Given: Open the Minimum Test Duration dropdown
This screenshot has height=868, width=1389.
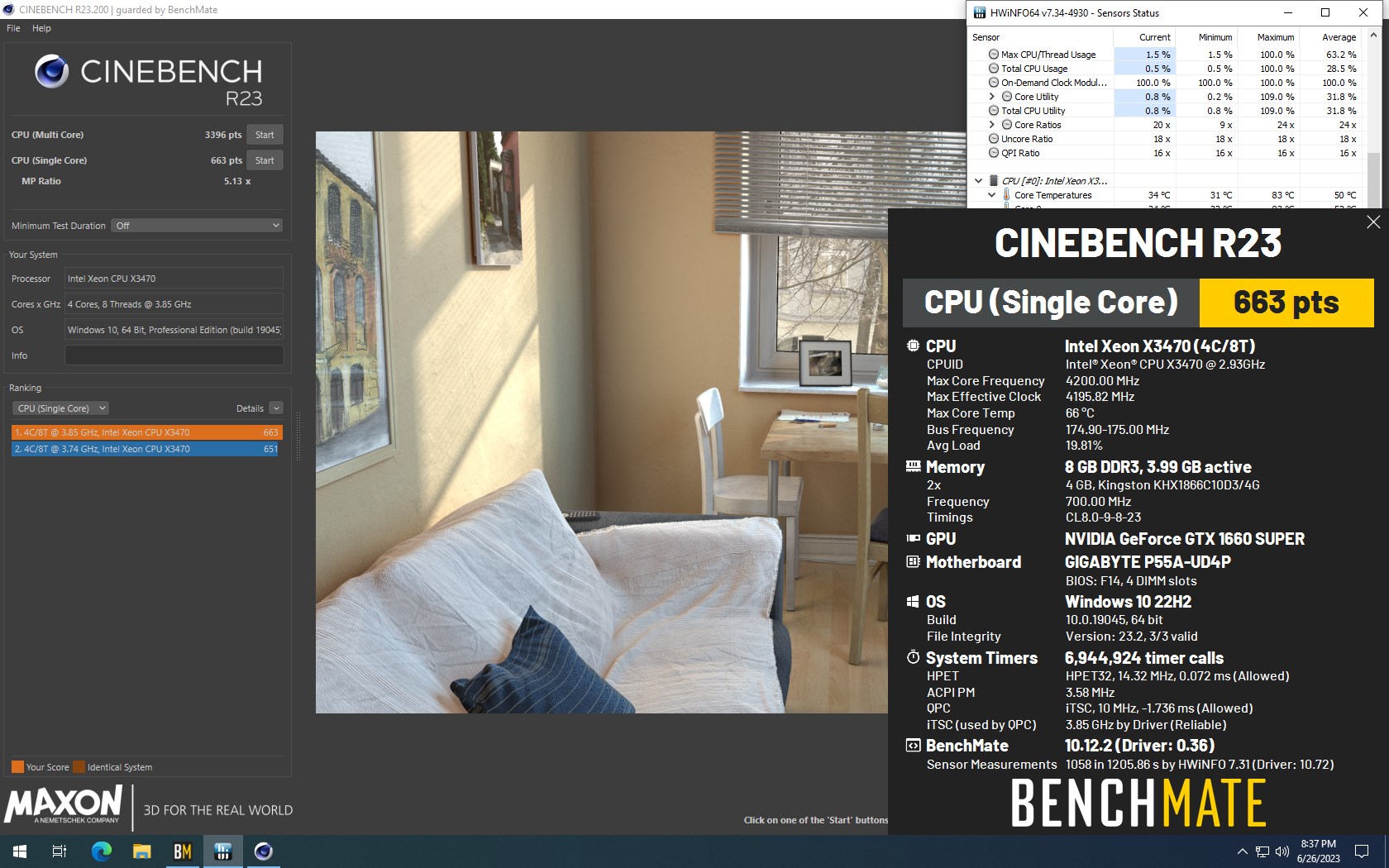Looking at the screenshot, I should point(197,226).
